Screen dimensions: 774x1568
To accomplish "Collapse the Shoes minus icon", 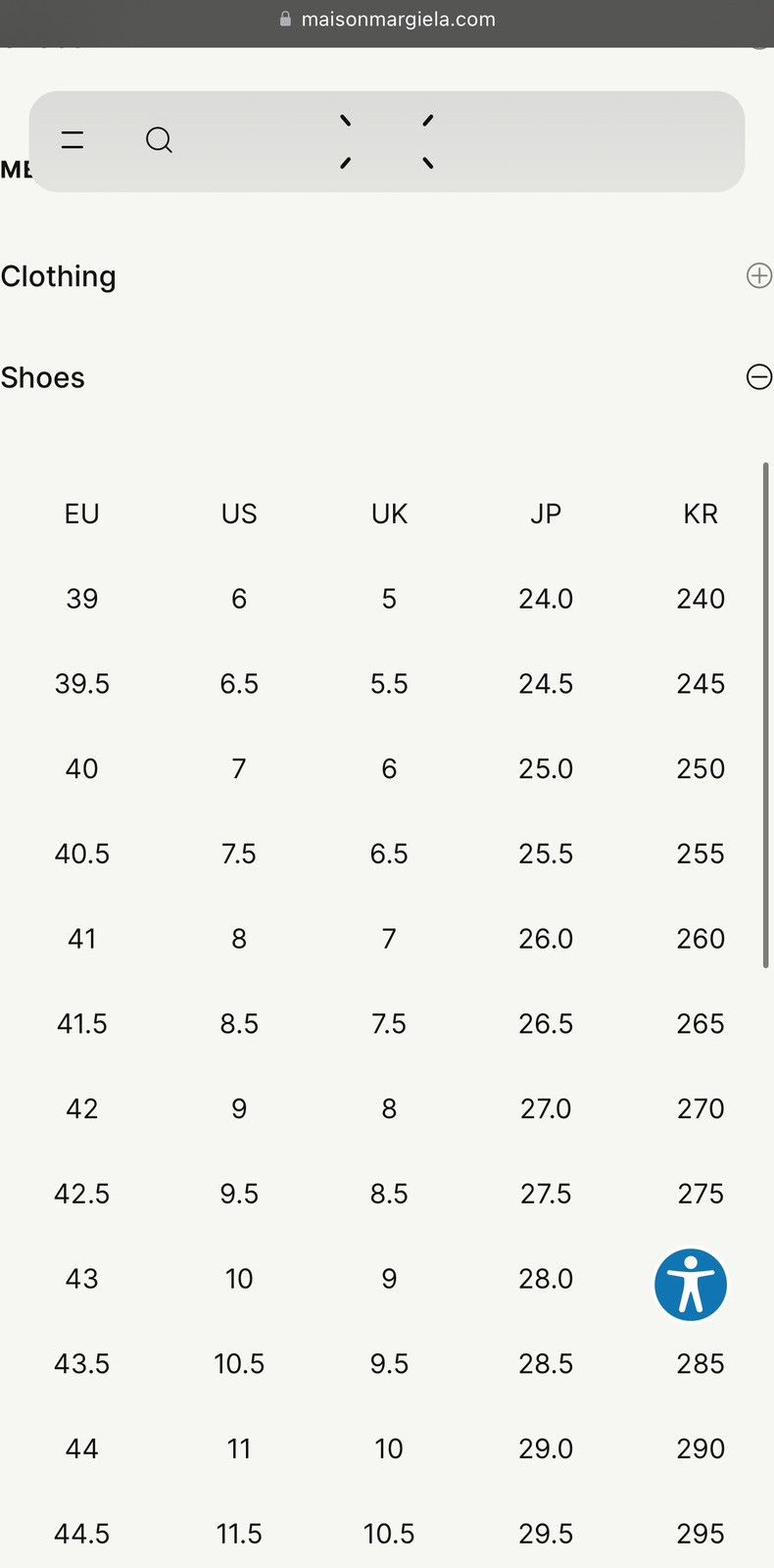I will 758,376.
